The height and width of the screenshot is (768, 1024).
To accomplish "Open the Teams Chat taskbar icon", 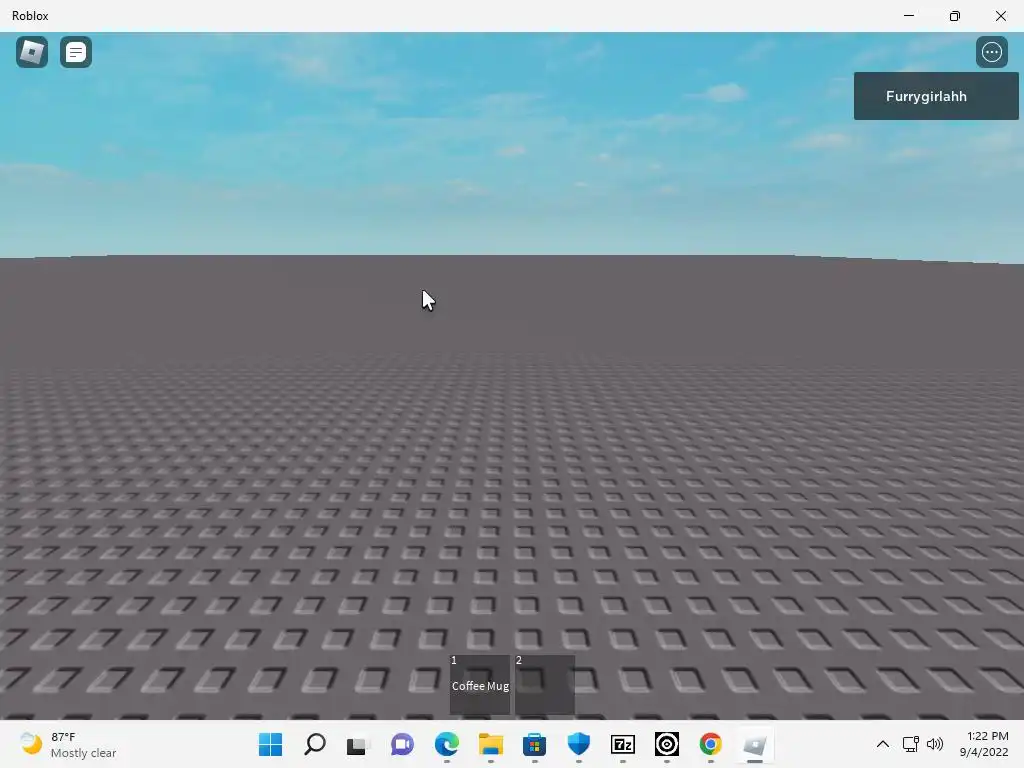I will click(402, 744).
